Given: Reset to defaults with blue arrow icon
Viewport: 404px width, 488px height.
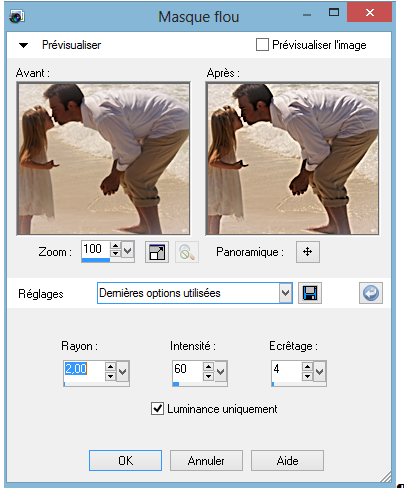Looking at the screenshot, I should pos(371,293).
